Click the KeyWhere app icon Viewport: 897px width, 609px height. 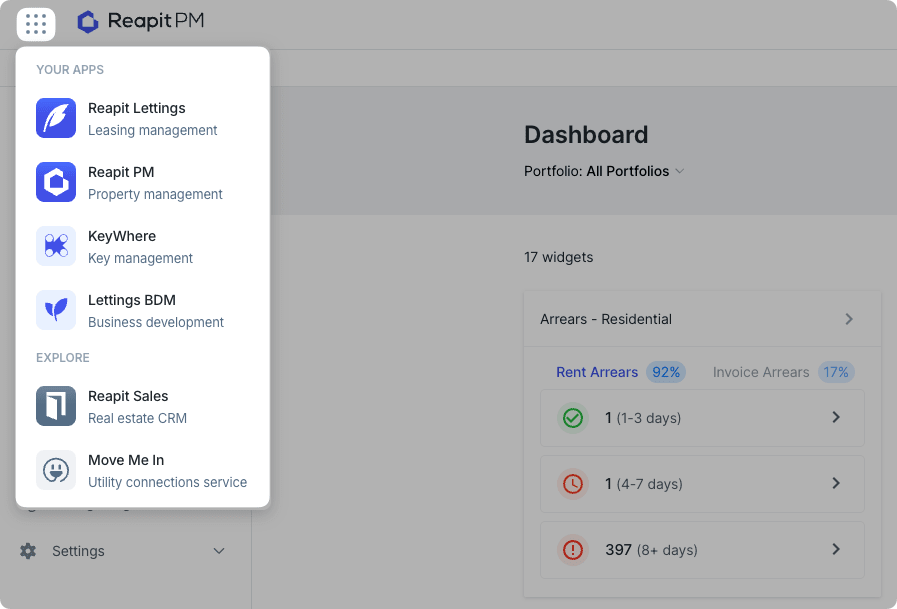[56, 246]
